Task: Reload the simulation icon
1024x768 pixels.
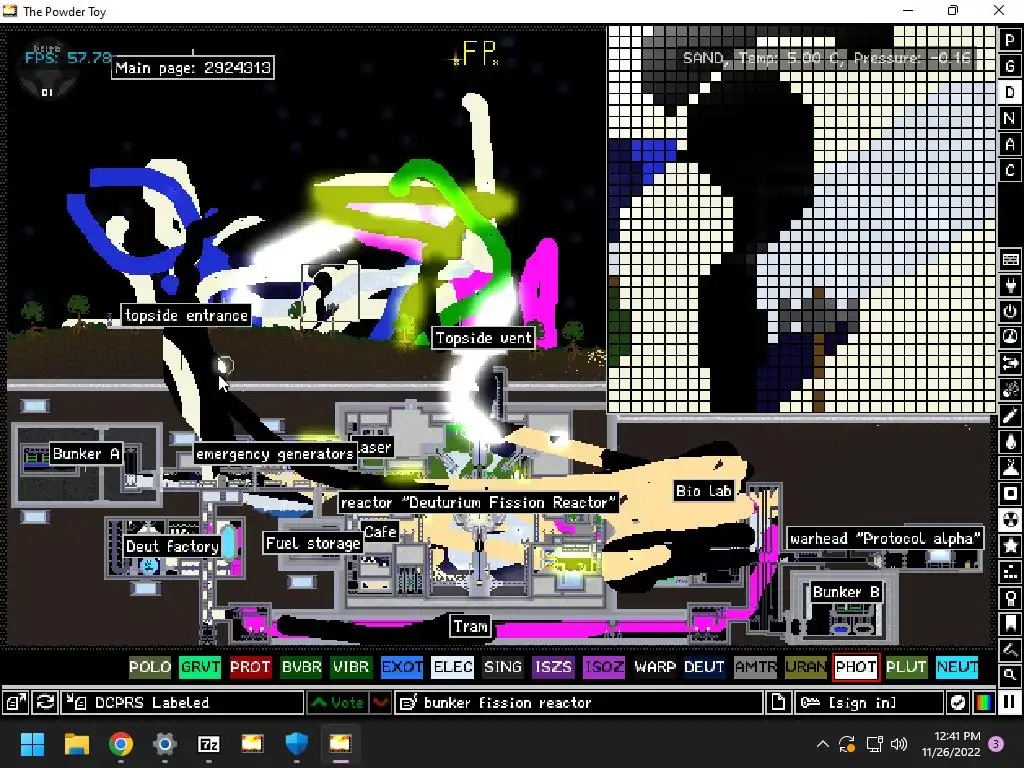Action: point(45,703)
